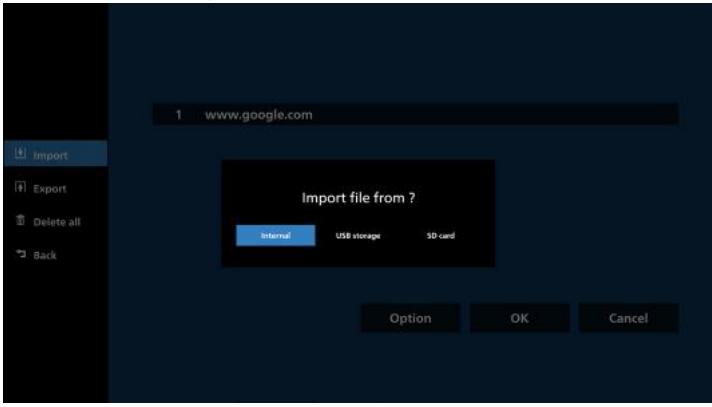Select the Import menu label
The width and height of the screenshot is (712, 407).
click(50, 155)
